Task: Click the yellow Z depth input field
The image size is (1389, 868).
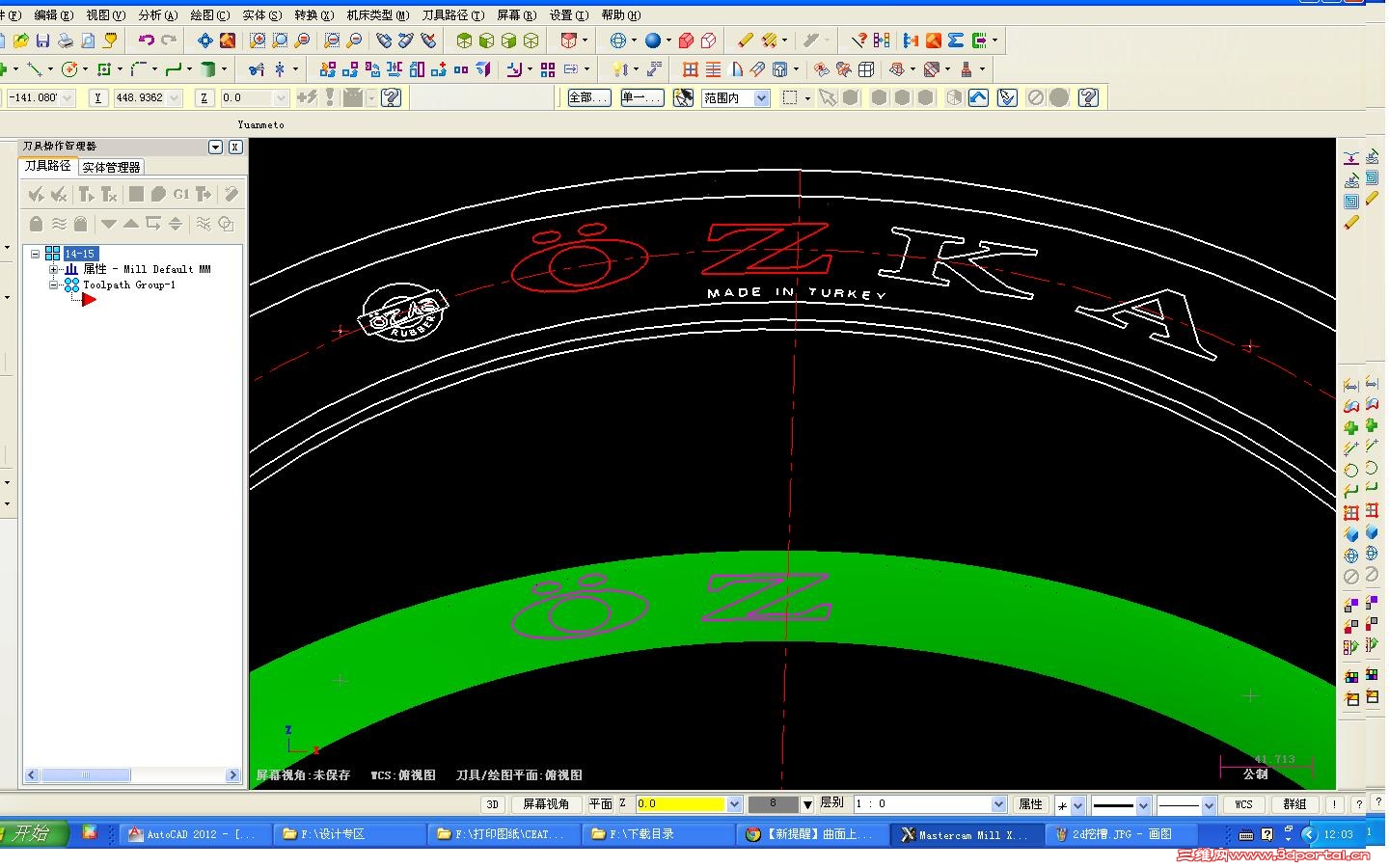Action: click(x=680, y=804)
